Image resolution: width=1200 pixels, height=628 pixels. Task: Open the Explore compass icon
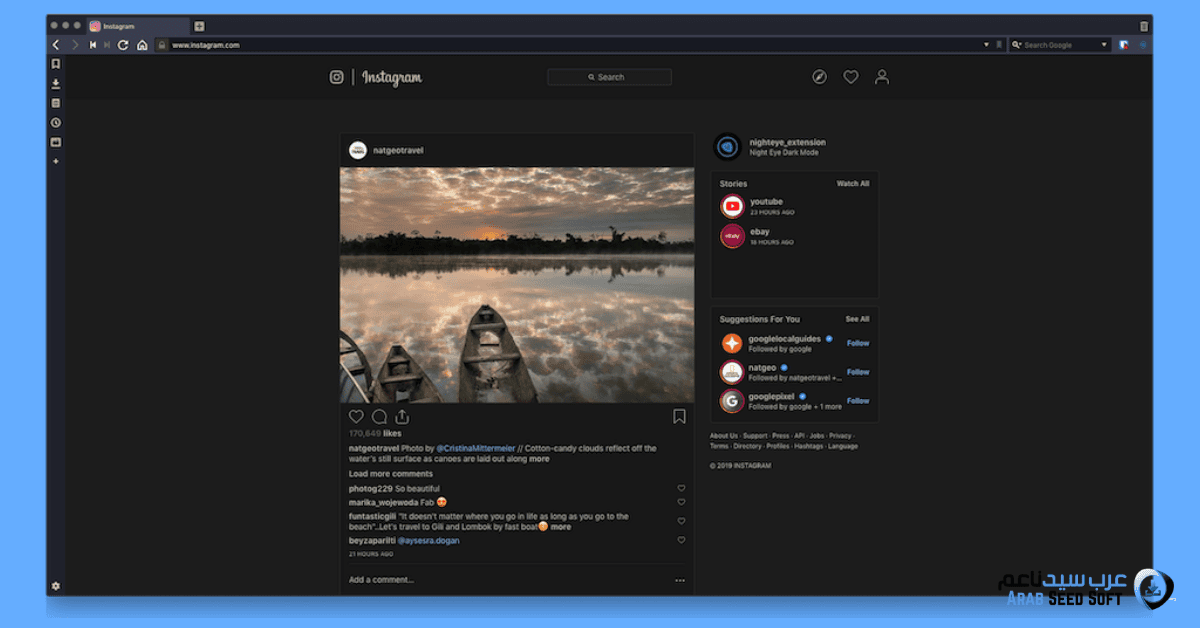click(819, 77)
